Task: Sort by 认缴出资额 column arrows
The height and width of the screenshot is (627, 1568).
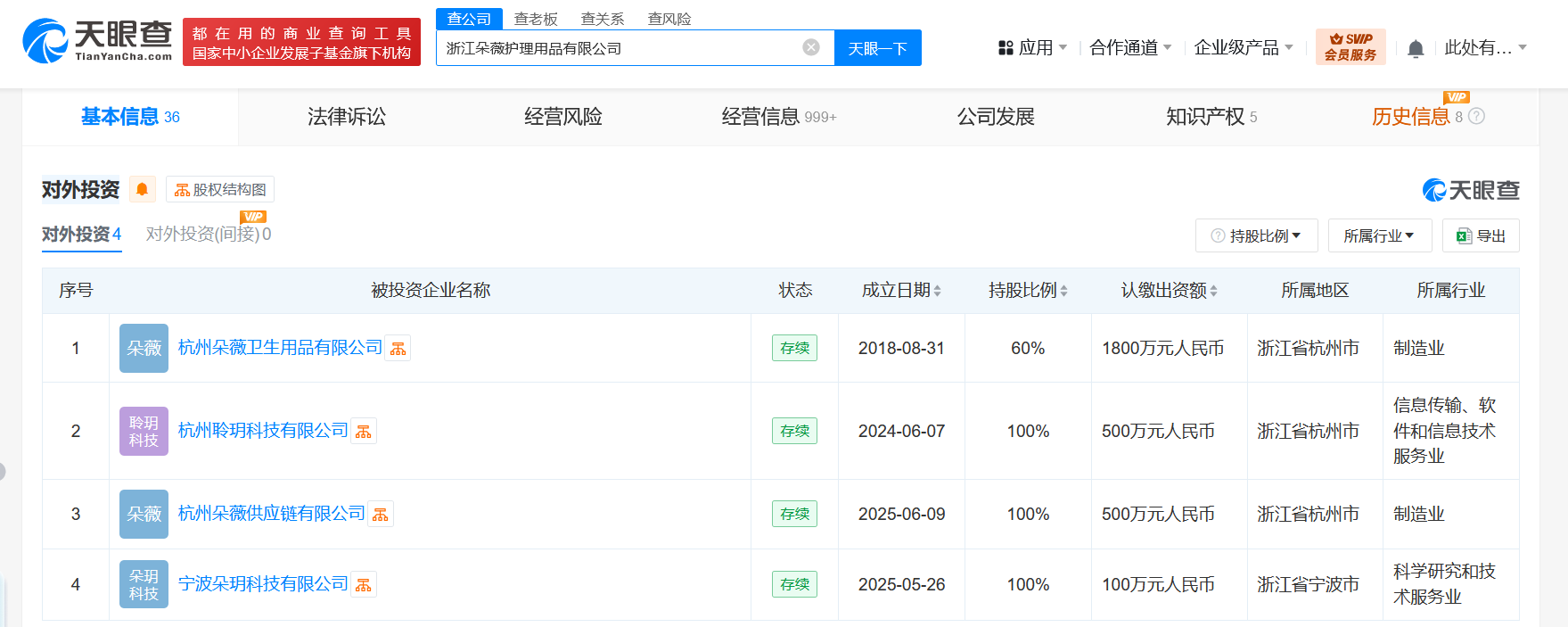Action: pyautogui.click(x=1213, y=291)
